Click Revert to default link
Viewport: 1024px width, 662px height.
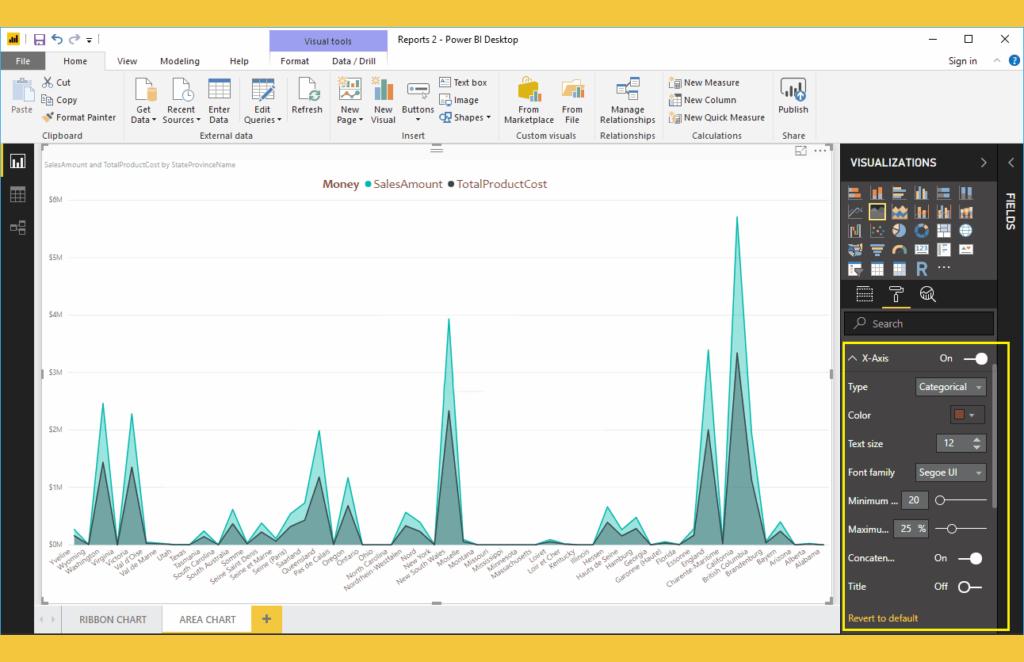point(883,618)
